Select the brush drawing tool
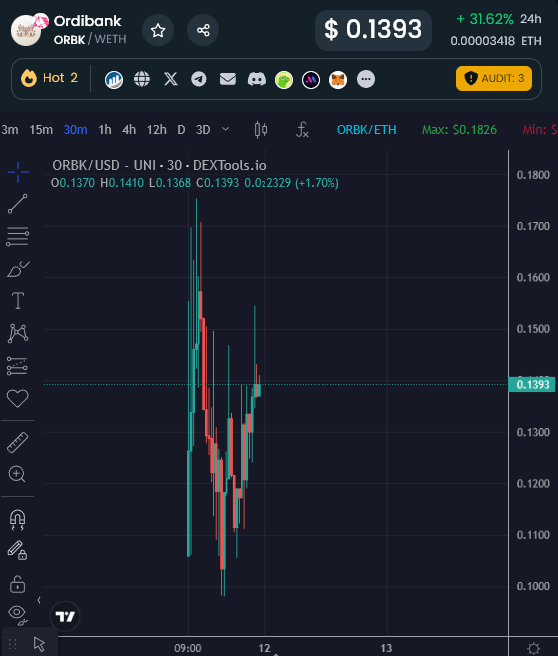 pos(18,269)
